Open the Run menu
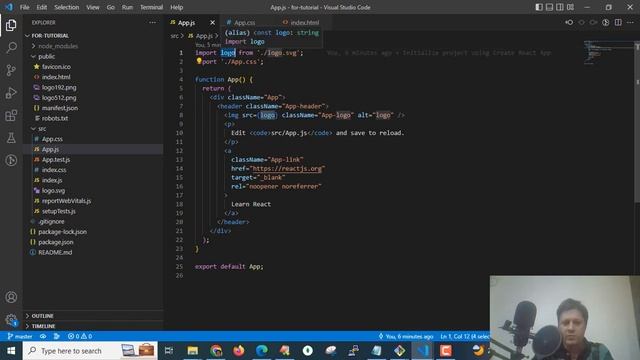640x360 pixels. 127,7
